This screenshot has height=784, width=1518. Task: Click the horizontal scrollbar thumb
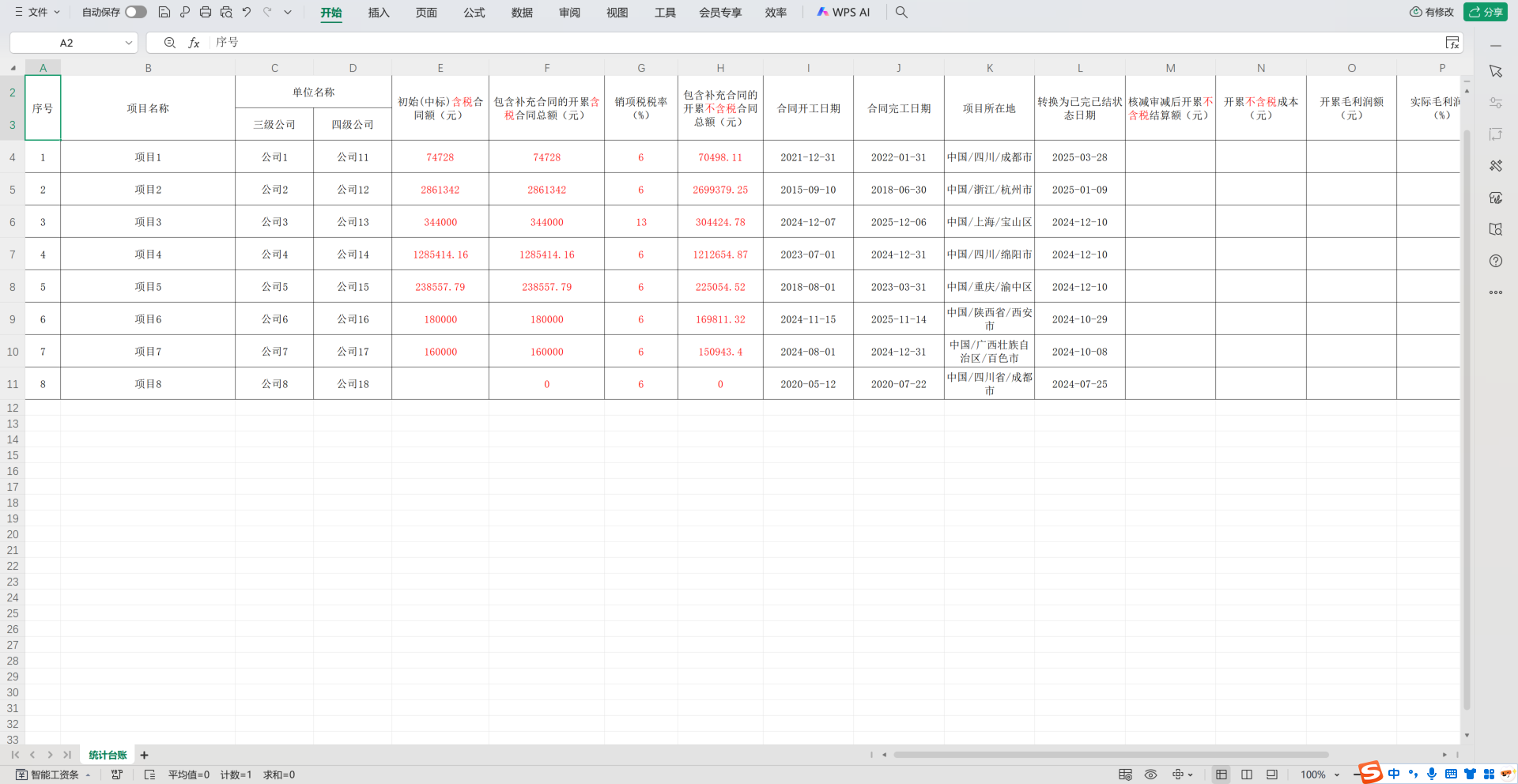click(x=1111, y=755)
